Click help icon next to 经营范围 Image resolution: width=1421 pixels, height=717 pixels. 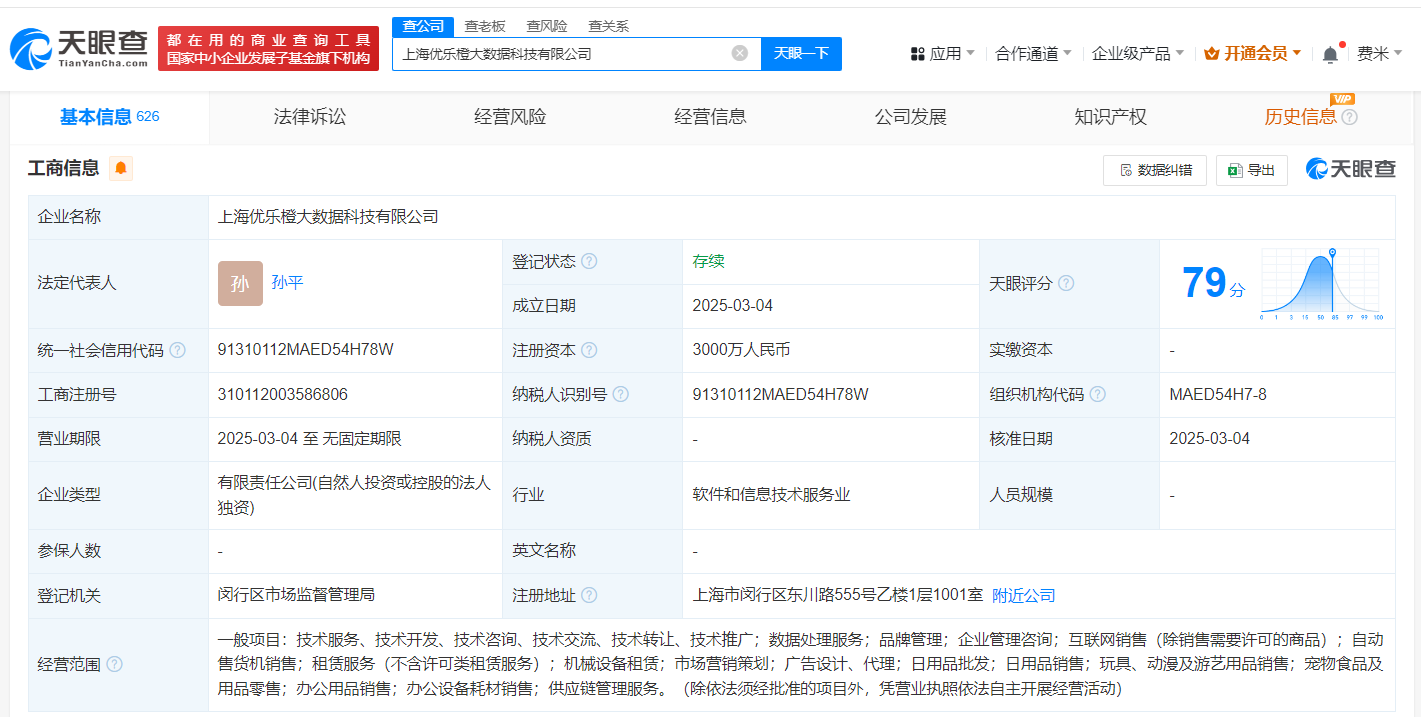[x=115, y=664]
